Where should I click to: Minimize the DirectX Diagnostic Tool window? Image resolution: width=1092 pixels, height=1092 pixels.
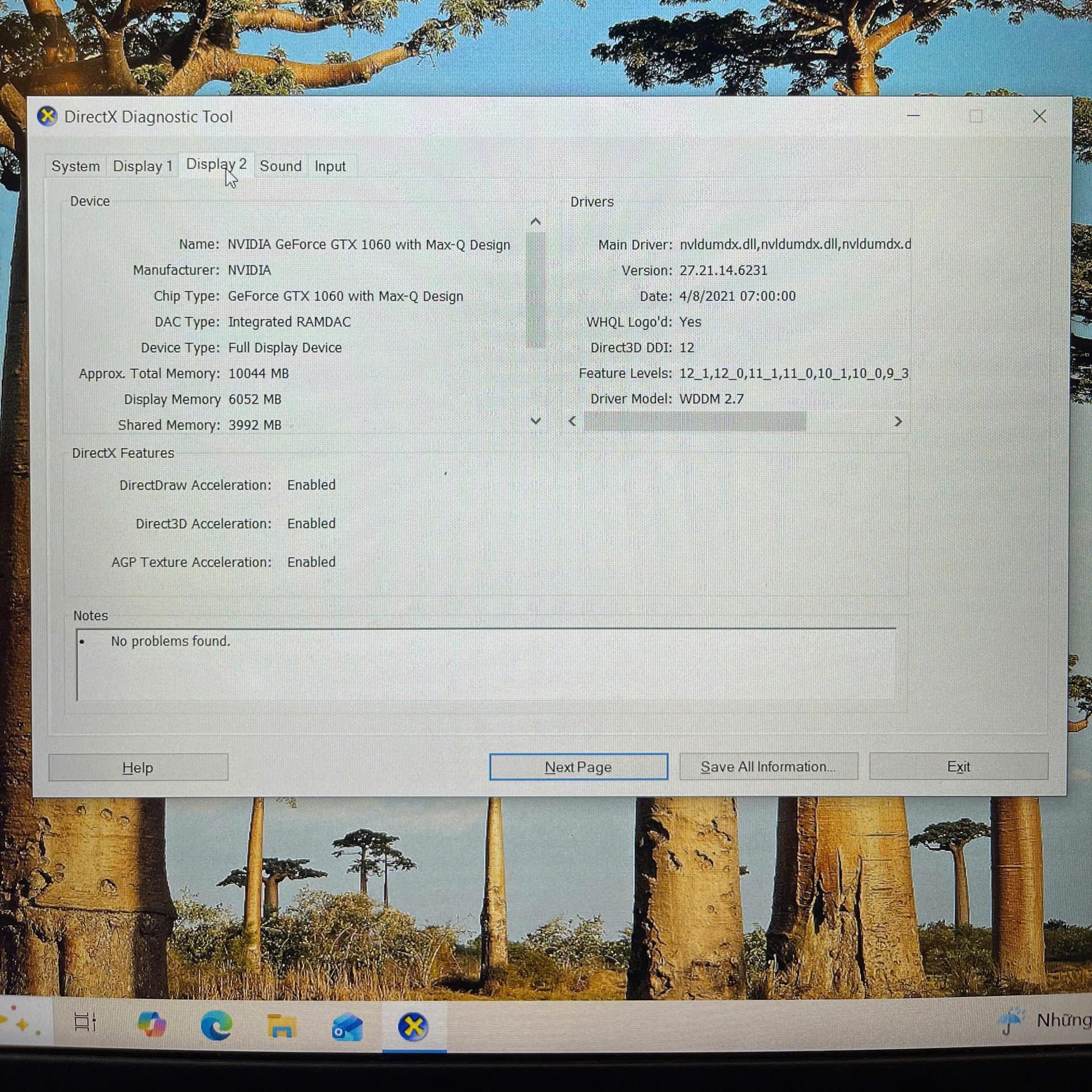913,116
